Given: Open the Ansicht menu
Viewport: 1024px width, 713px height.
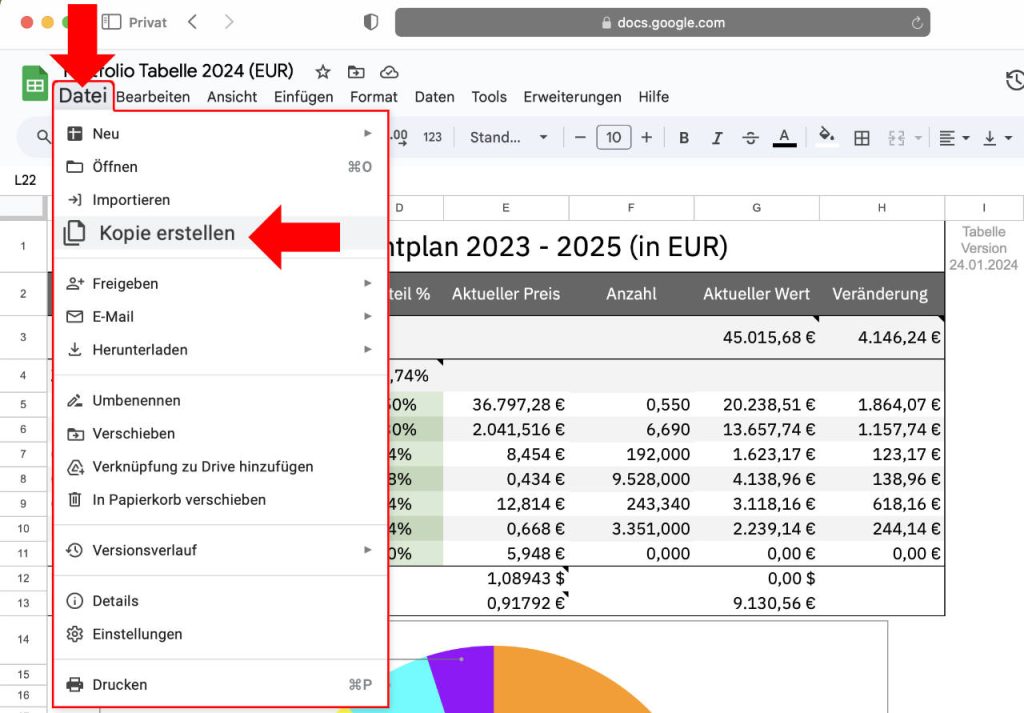Looking at the screenshot, I should (232, 97).
